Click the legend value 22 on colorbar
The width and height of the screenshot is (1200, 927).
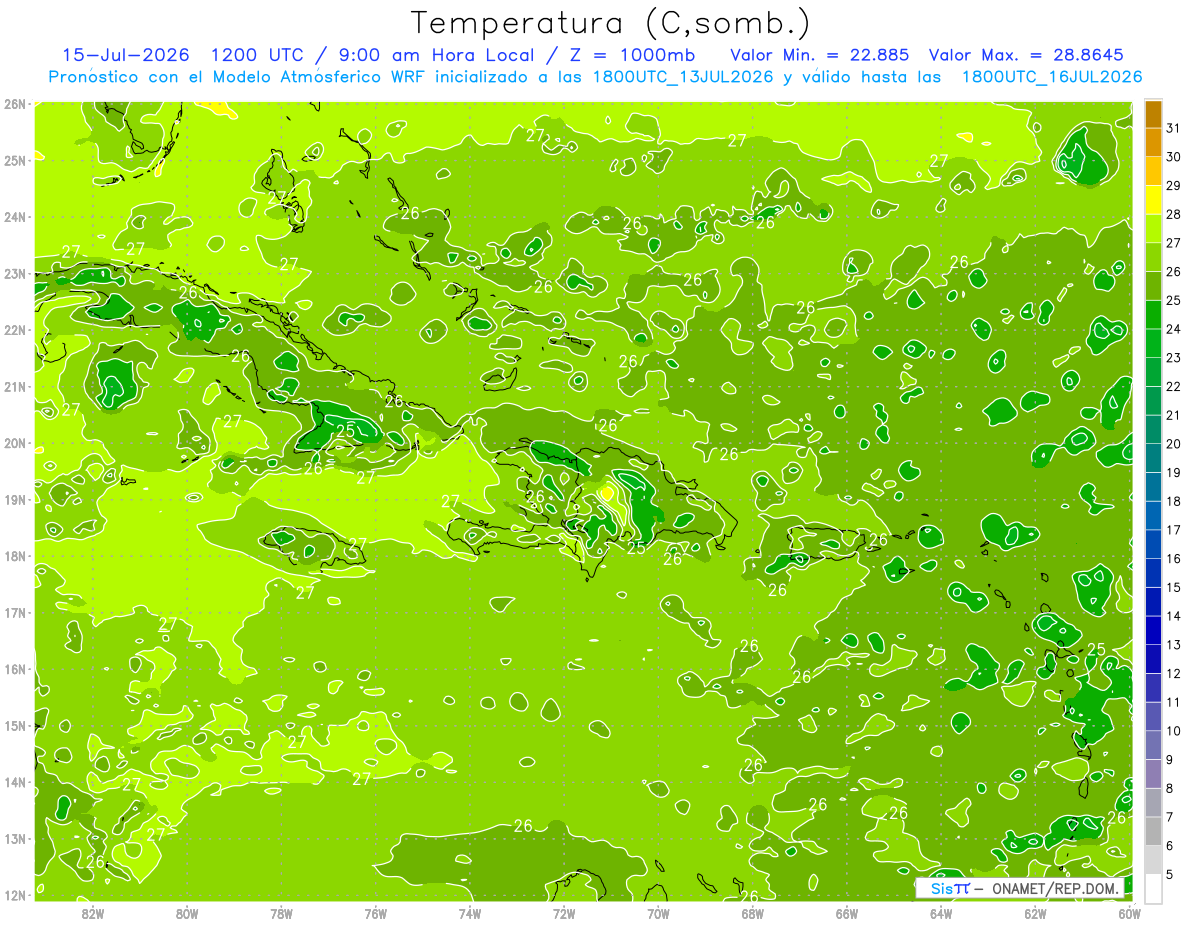[1173, 387]
